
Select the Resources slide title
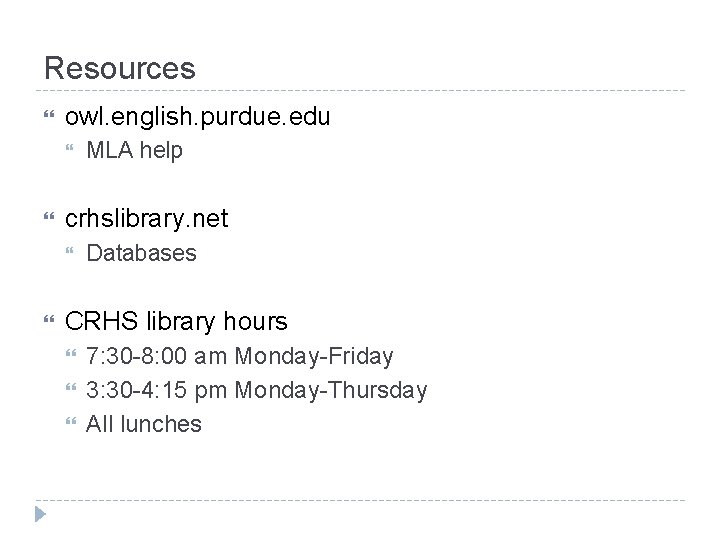120,69
